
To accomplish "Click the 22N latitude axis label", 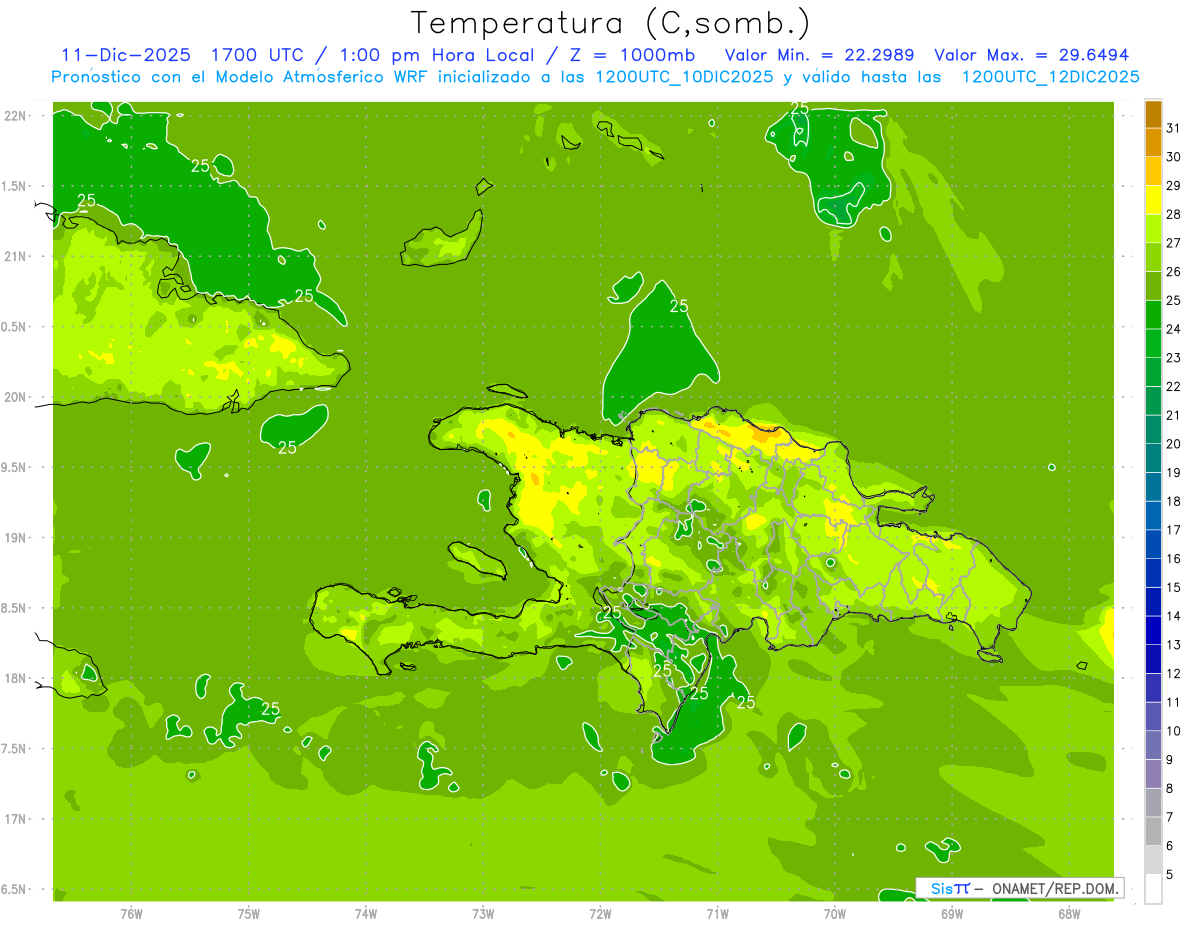I will (15, 116).
